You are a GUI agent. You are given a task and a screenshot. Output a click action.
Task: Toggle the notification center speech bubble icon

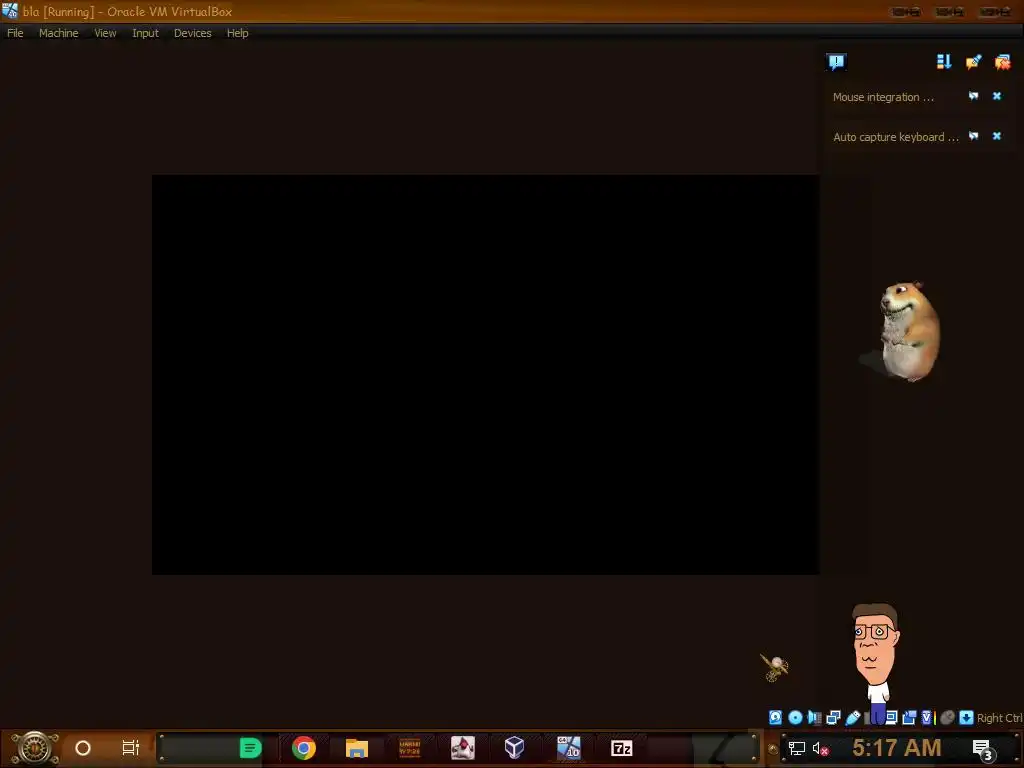[x=837, y=62]
